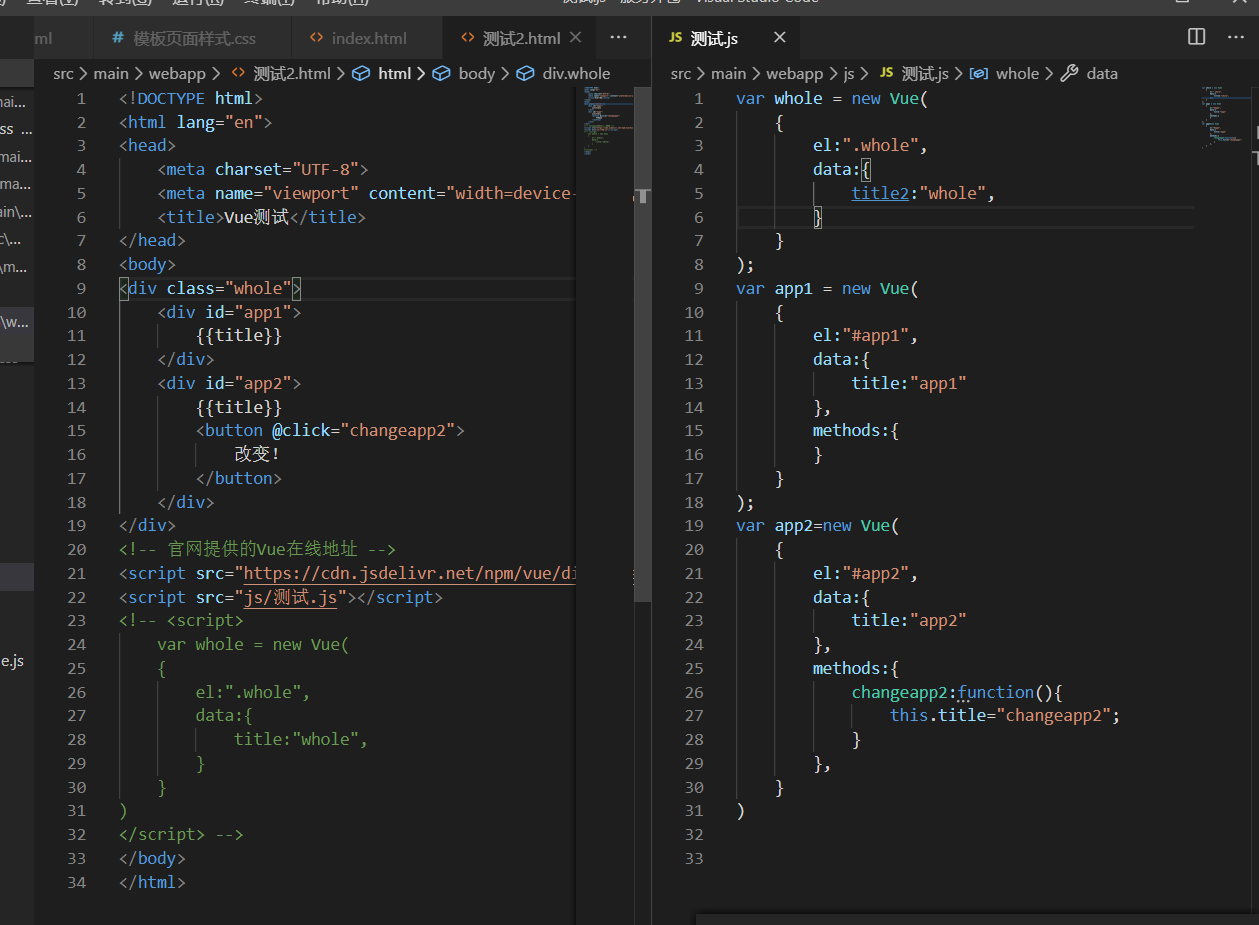The height and width of the screenshot is (925, 1259).
Task: Click the Split Editor Right icon
Action: pyautogui.click(x=1196, y=37)
